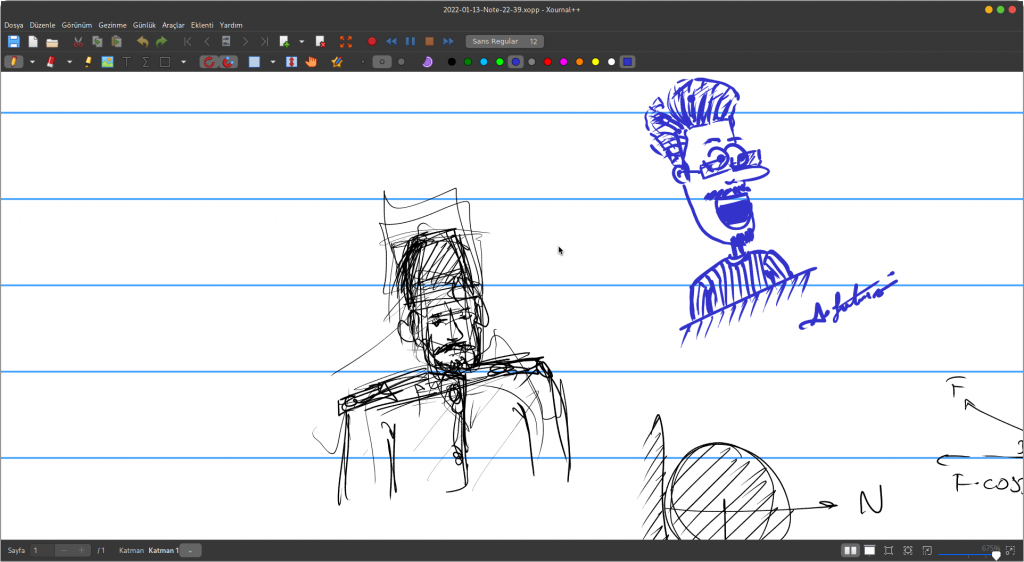Click the select region tool

[x=255, y=62]
